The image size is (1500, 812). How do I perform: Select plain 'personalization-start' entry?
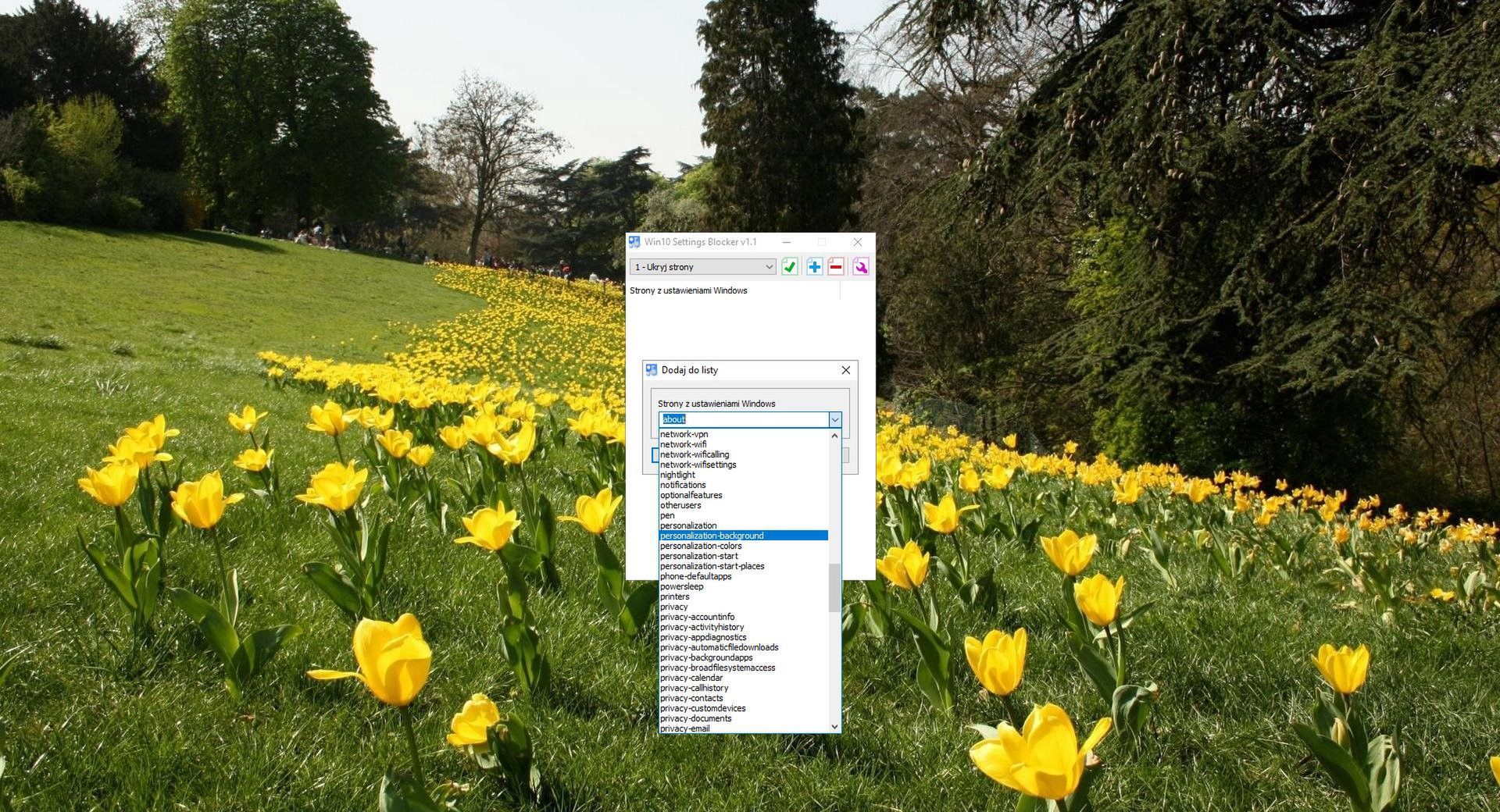(743, 556)
